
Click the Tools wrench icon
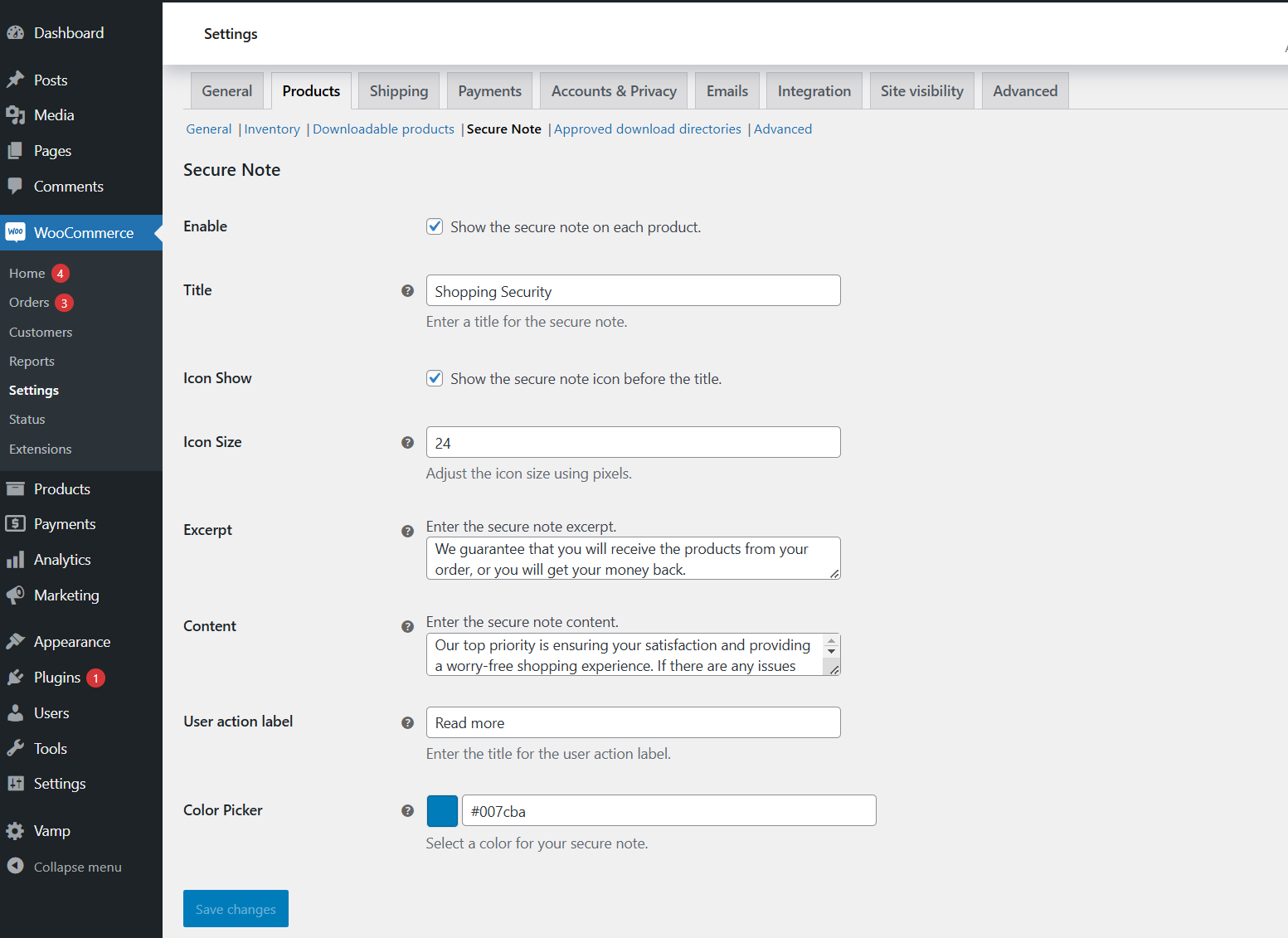click(15, 749)
